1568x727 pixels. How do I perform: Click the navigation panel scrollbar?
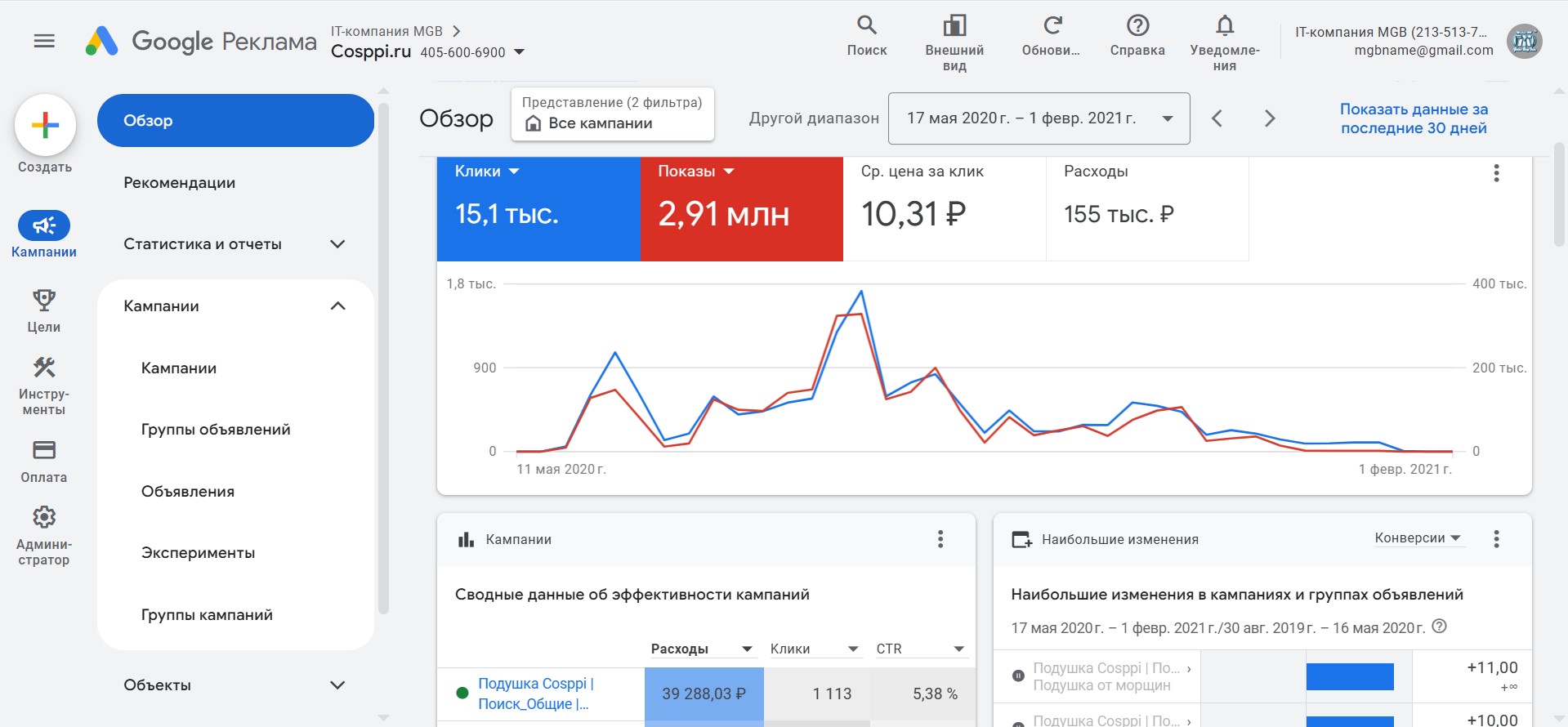(383, 358)
